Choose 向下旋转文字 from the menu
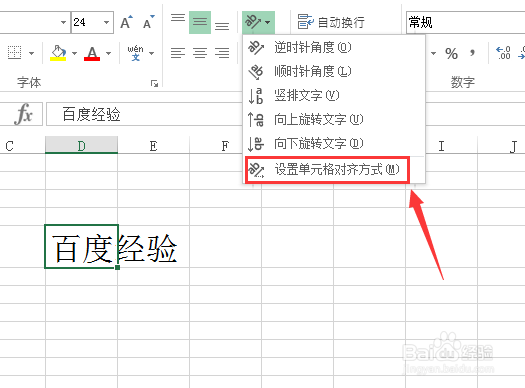Viewport: 525px width, 388px height. click(334, 144)
